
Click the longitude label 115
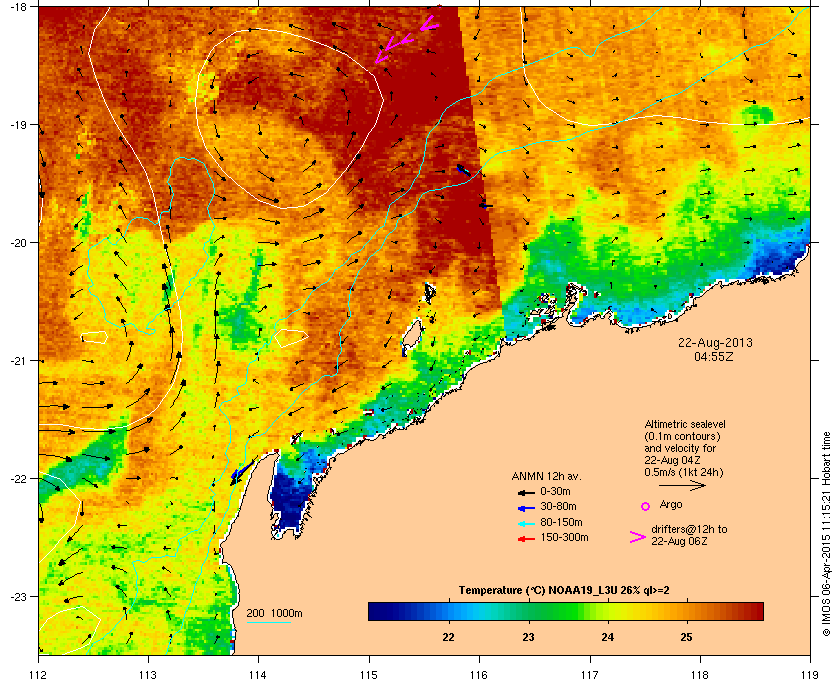[x=369, y=674]
